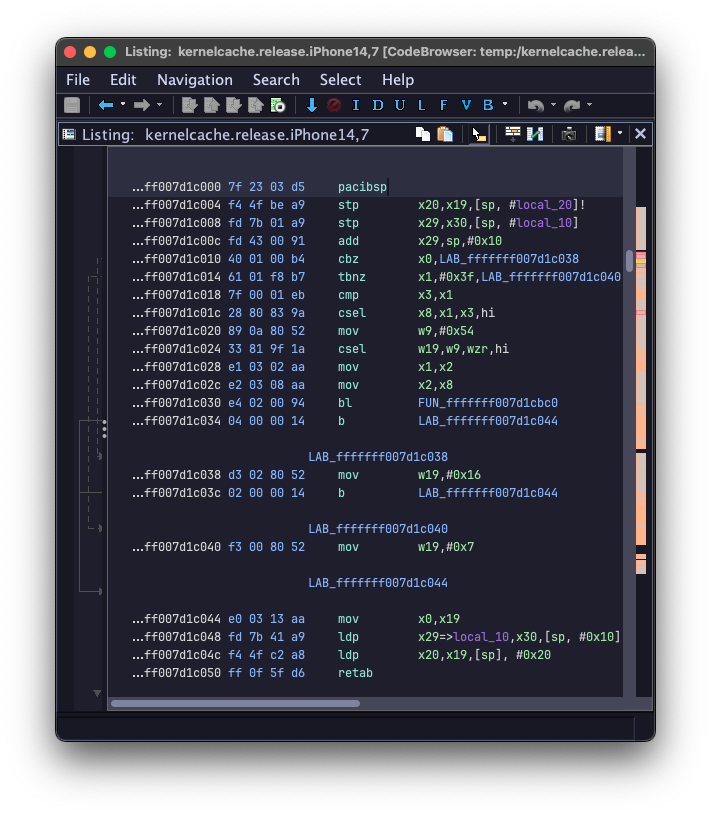Toggle the mouse hover cursor mode icon
This screenshot has width=711, height=815.
[479, 134]
